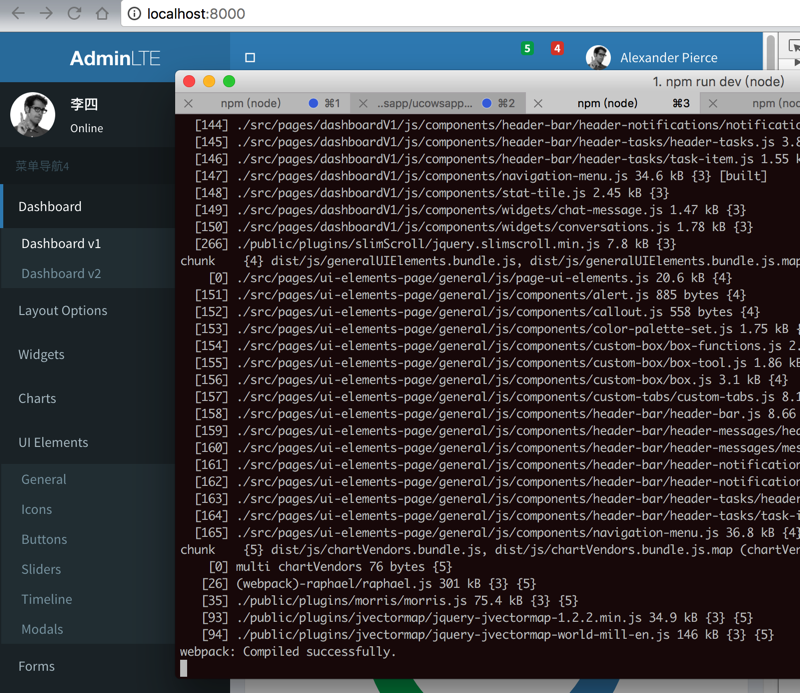
Task: Select the npm (node) terminal tab ⌘3
Action: [x=613, y=103]
